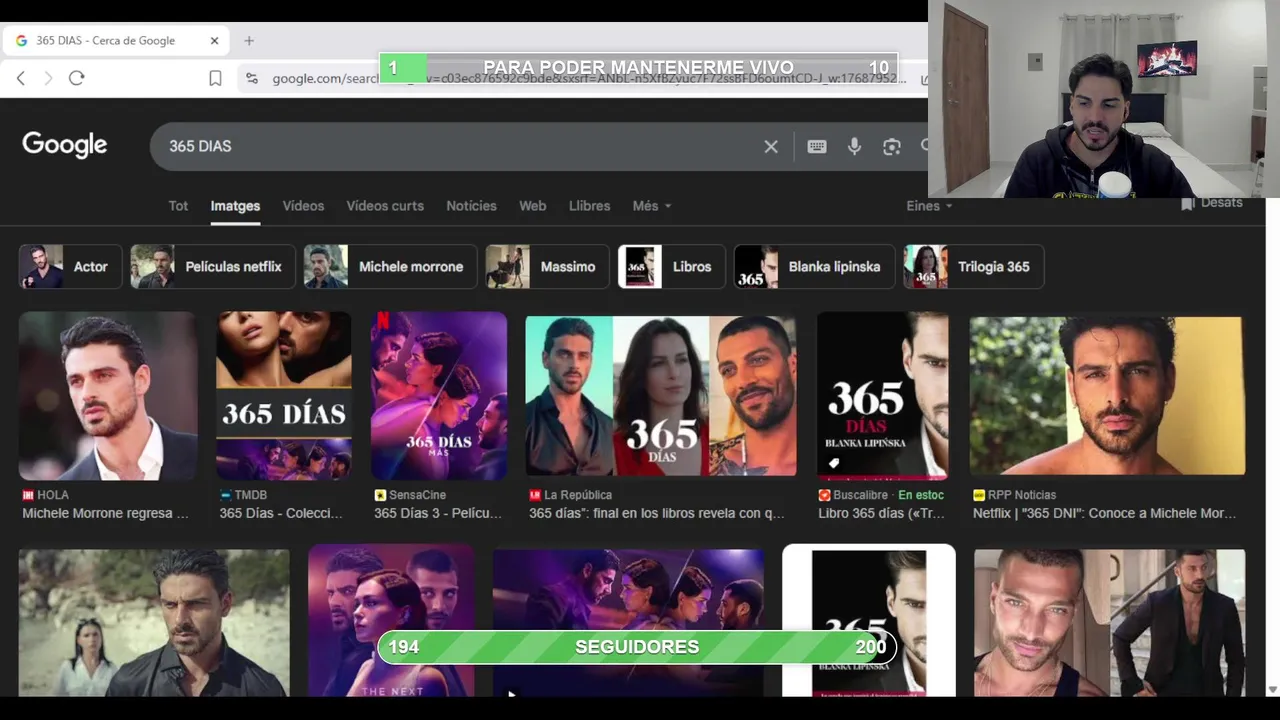The width and height of the screenshot is (1280, 720).
Task: Switch to the Vídeos tab
Action: point(303,206)
